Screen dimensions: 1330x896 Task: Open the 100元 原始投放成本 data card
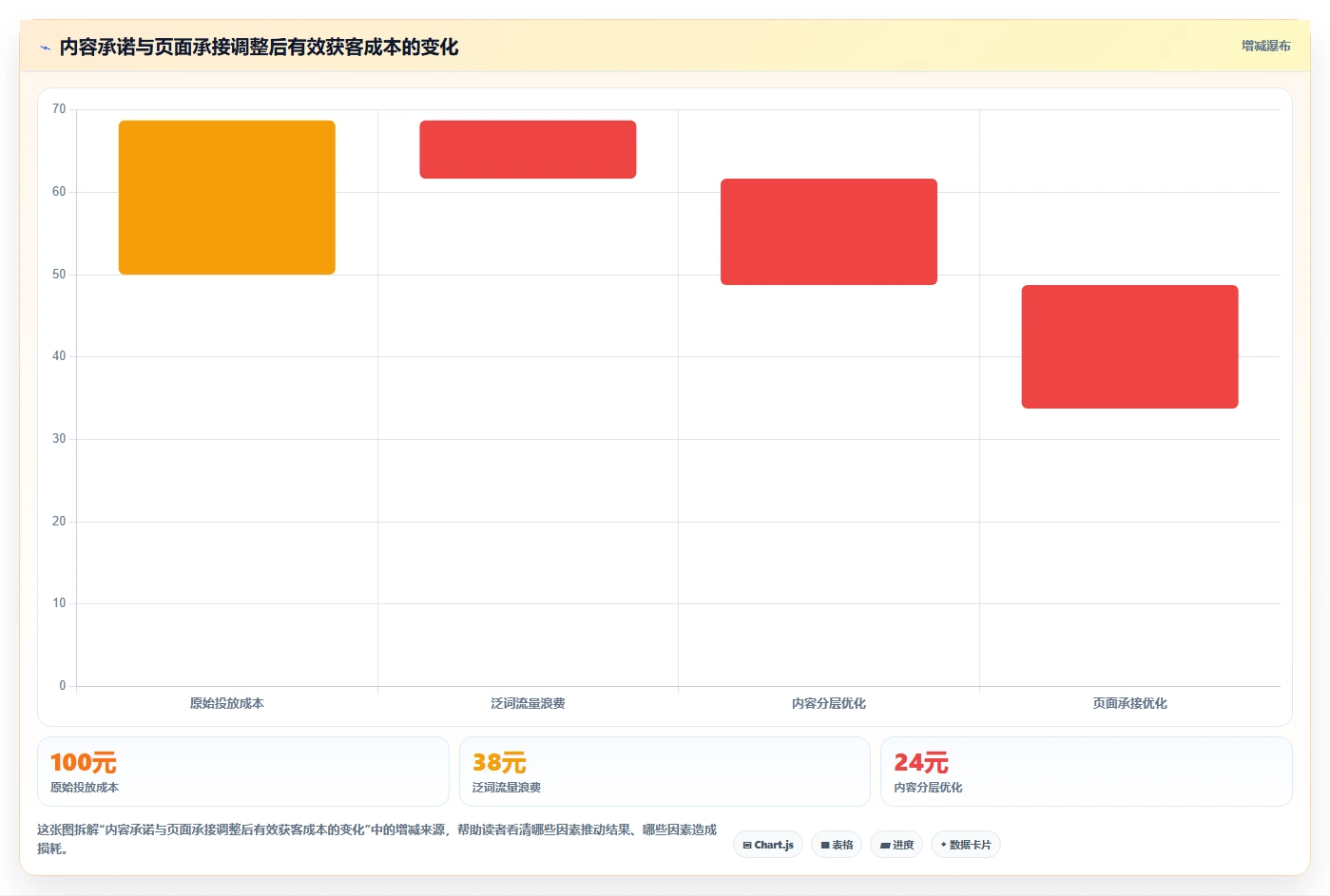243,772
